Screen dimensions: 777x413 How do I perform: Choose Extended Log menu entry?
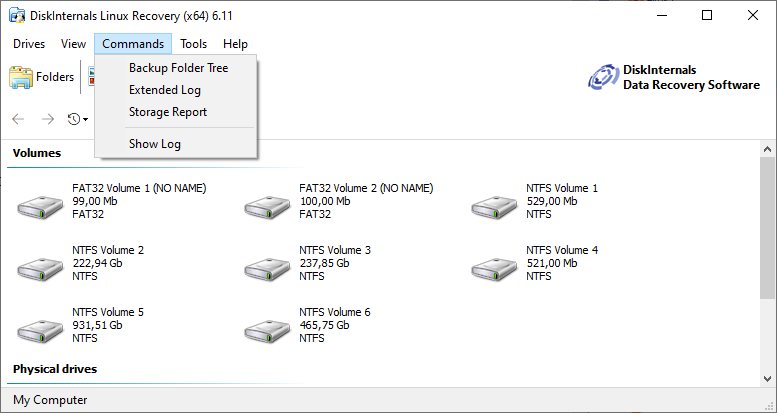165,90
